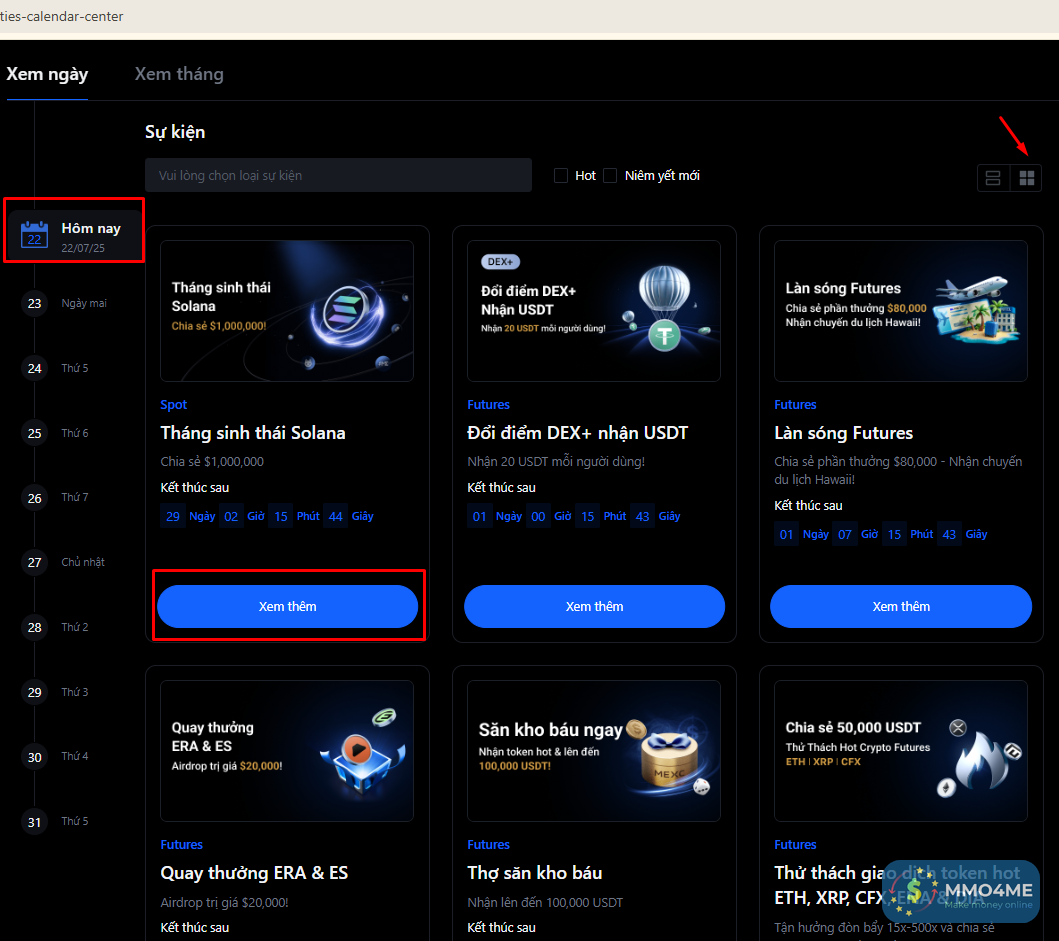Click Xem thêm under Làn sóng Futures

[x=901, y=607]
